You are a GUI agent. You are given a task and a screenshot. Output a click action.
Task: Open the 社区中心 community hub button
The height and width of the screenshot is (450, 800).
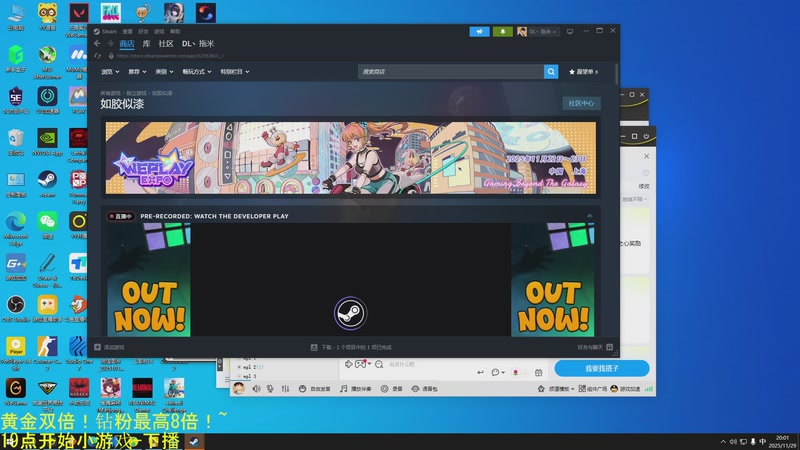point(581,103)
